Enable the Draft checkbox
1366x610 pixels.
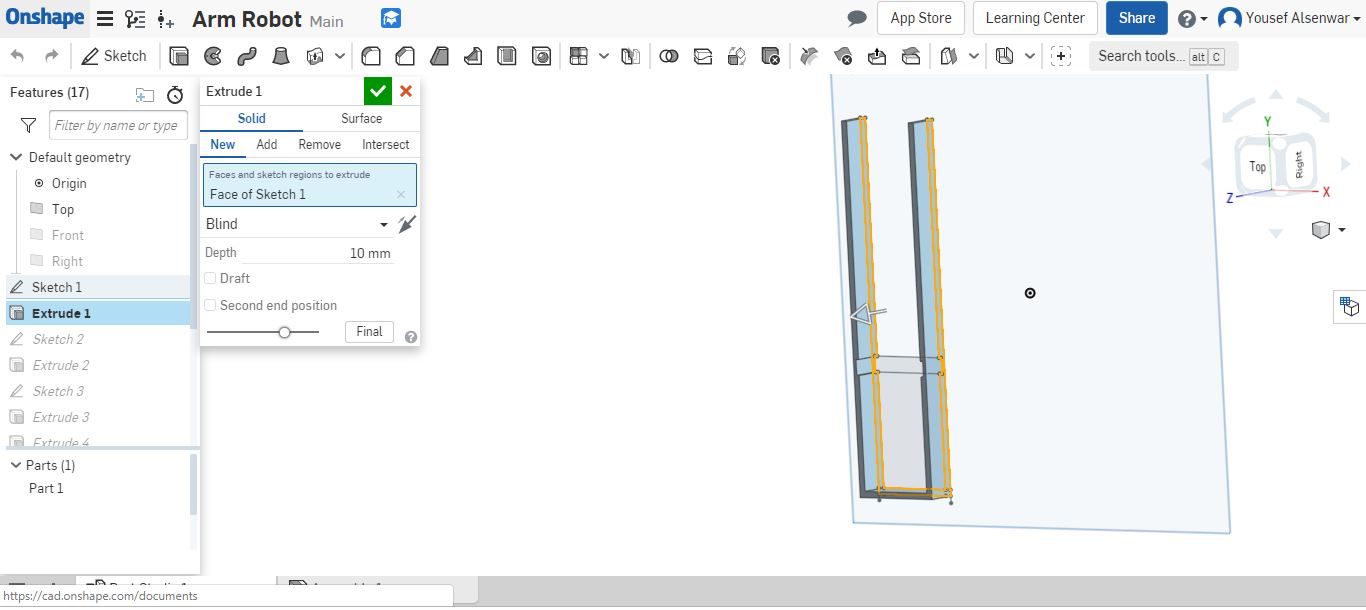coord(210,278)
